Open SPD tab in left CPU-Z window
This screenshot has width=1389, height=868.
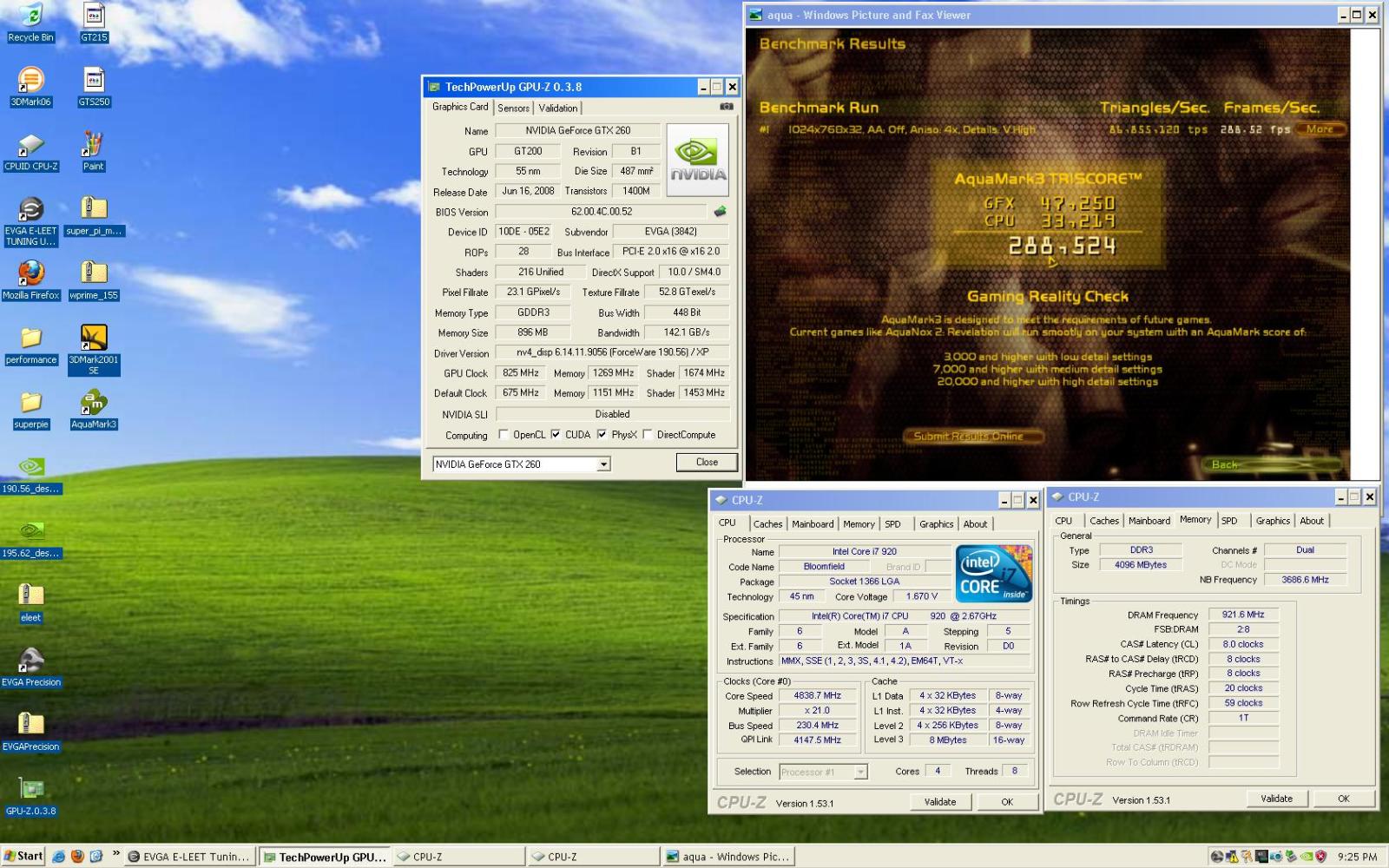(x=892, y=524)
